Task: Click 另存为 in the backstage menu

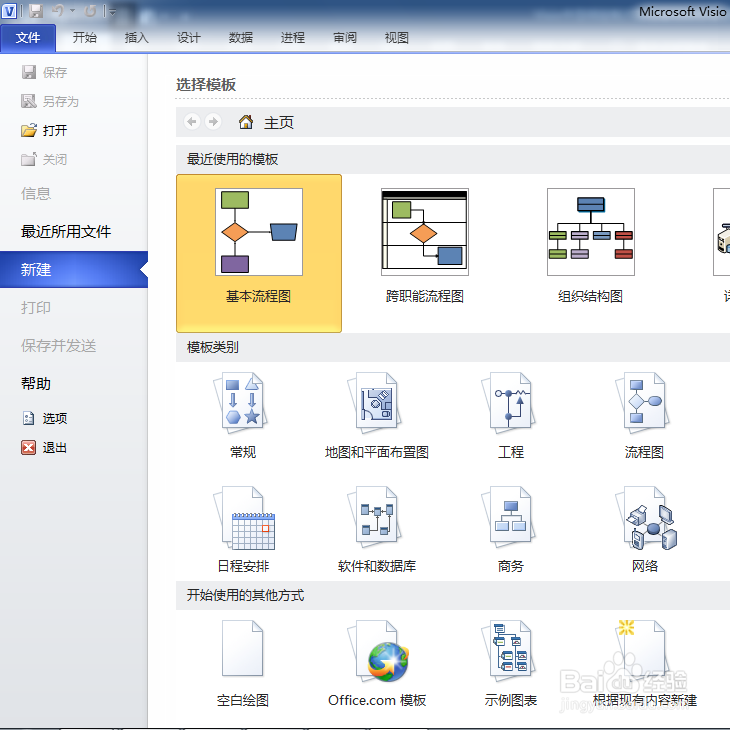Action: [50, 101]
